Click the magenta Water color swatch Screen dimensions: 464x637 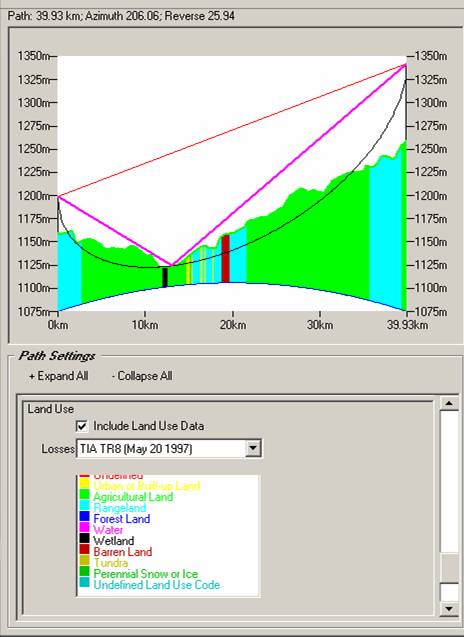coord(84,528)
